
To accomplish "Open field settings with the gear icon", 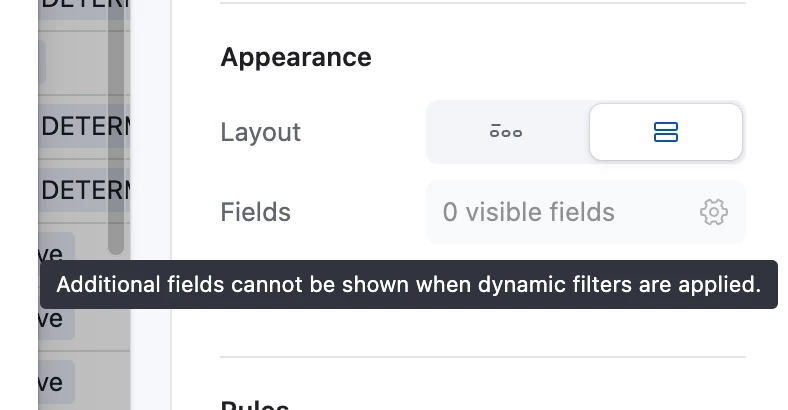I will pos(714,212).
